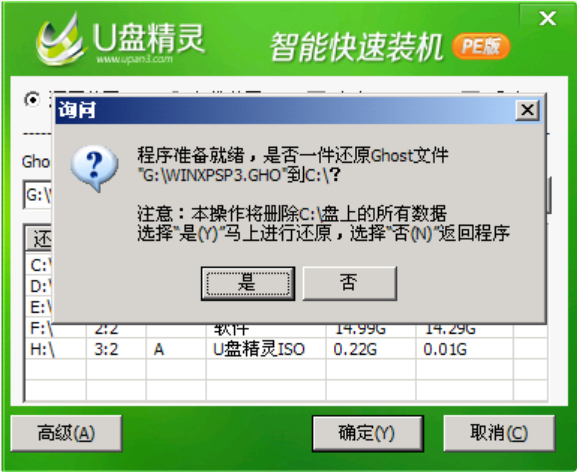The height and width of the screenshot is (472, 577).
Task: Close the 询问 dialog with its X
Action: pyautogui.click(x=527, y=110)
